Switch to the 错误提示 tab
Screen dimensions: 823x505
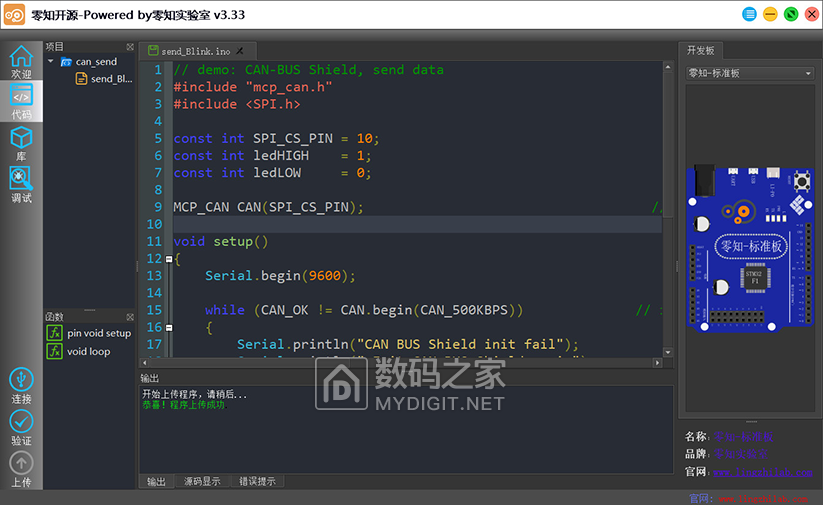[257, 481]
